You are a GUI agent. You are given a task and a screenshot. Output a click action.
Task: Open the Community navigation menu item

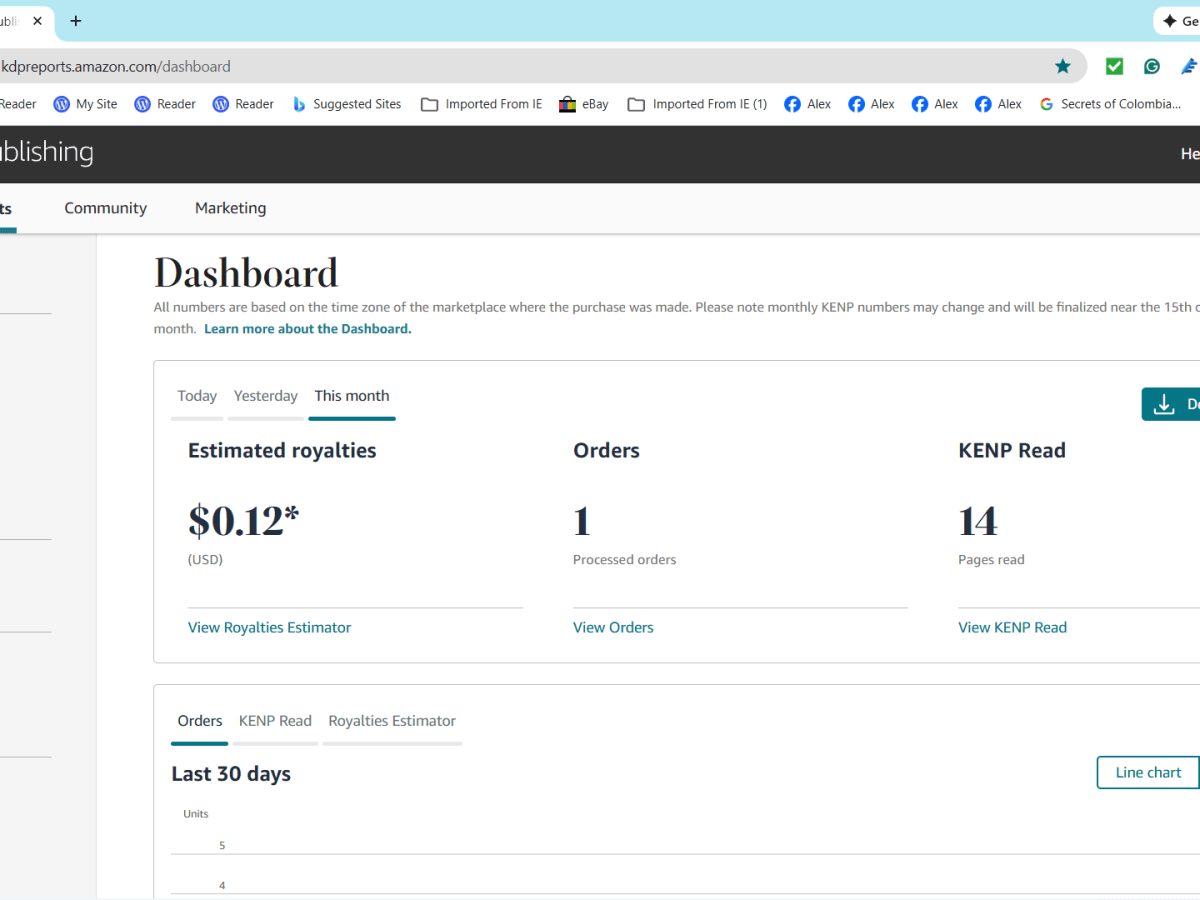[105, 208]
